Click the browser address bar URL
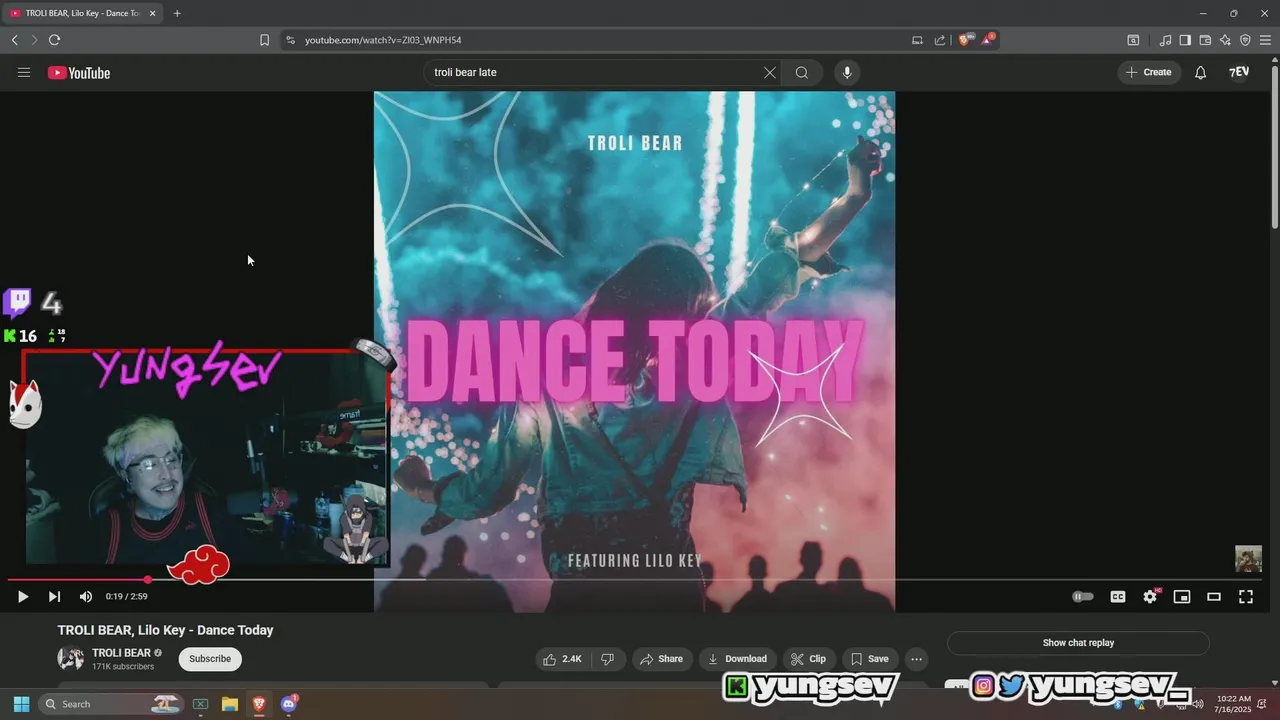 (383, 40)
